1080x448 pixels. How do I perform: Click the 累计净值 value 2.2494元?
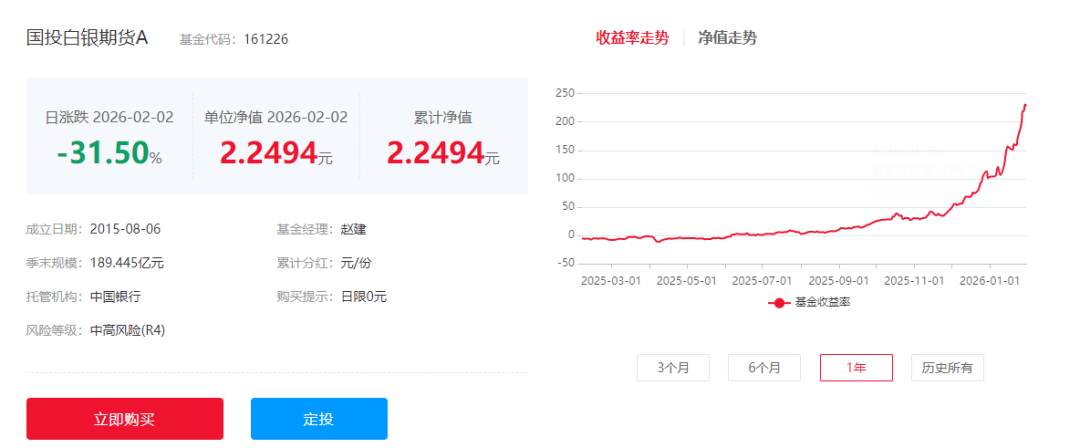click(442, 153)
